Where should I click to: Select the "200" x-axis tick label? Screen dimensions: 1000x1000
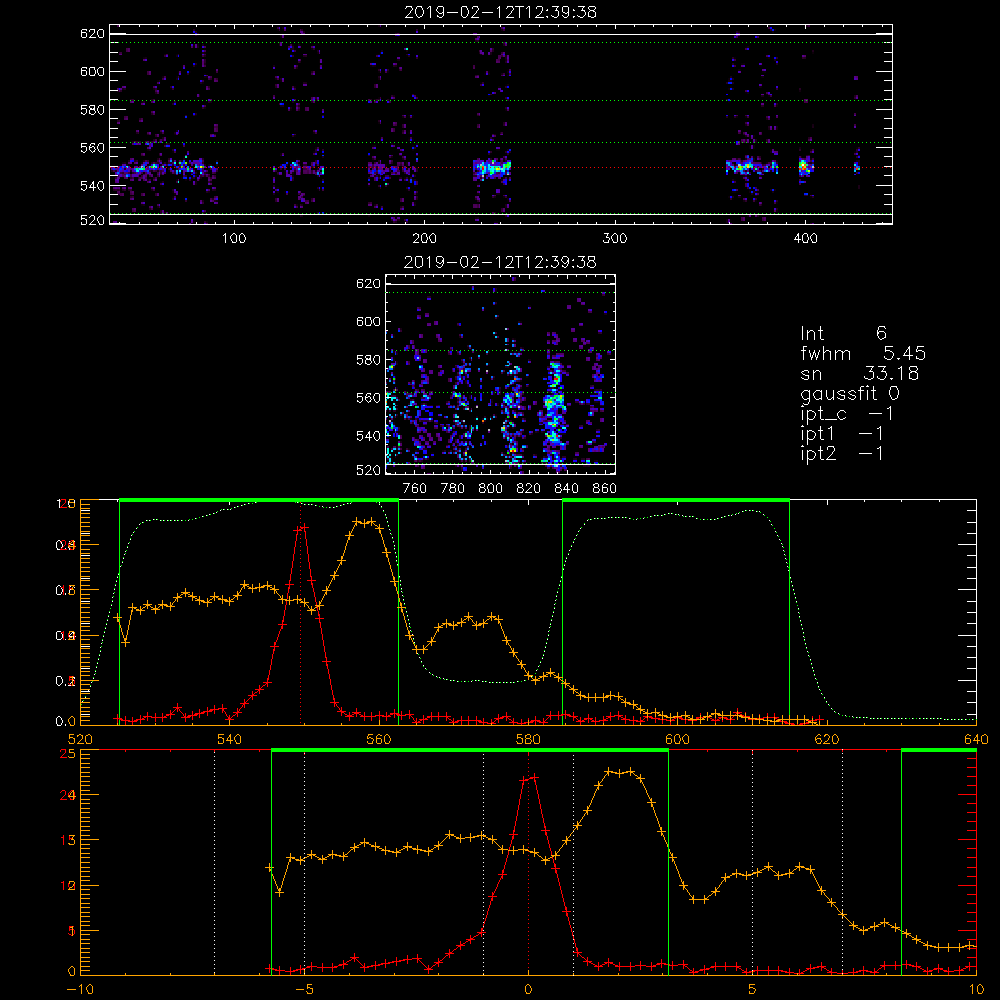coord(424,239)
